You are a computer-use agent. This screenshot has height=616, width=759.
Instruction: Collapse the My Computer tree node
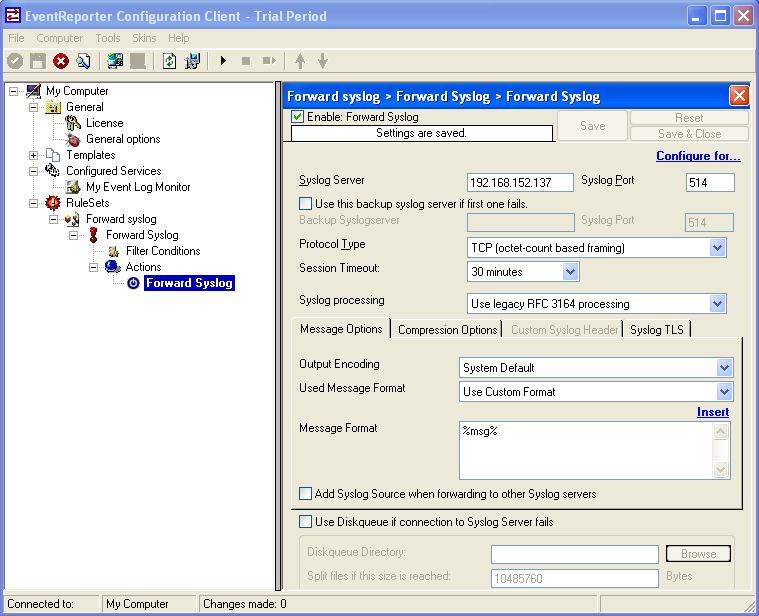pos(14,91)
